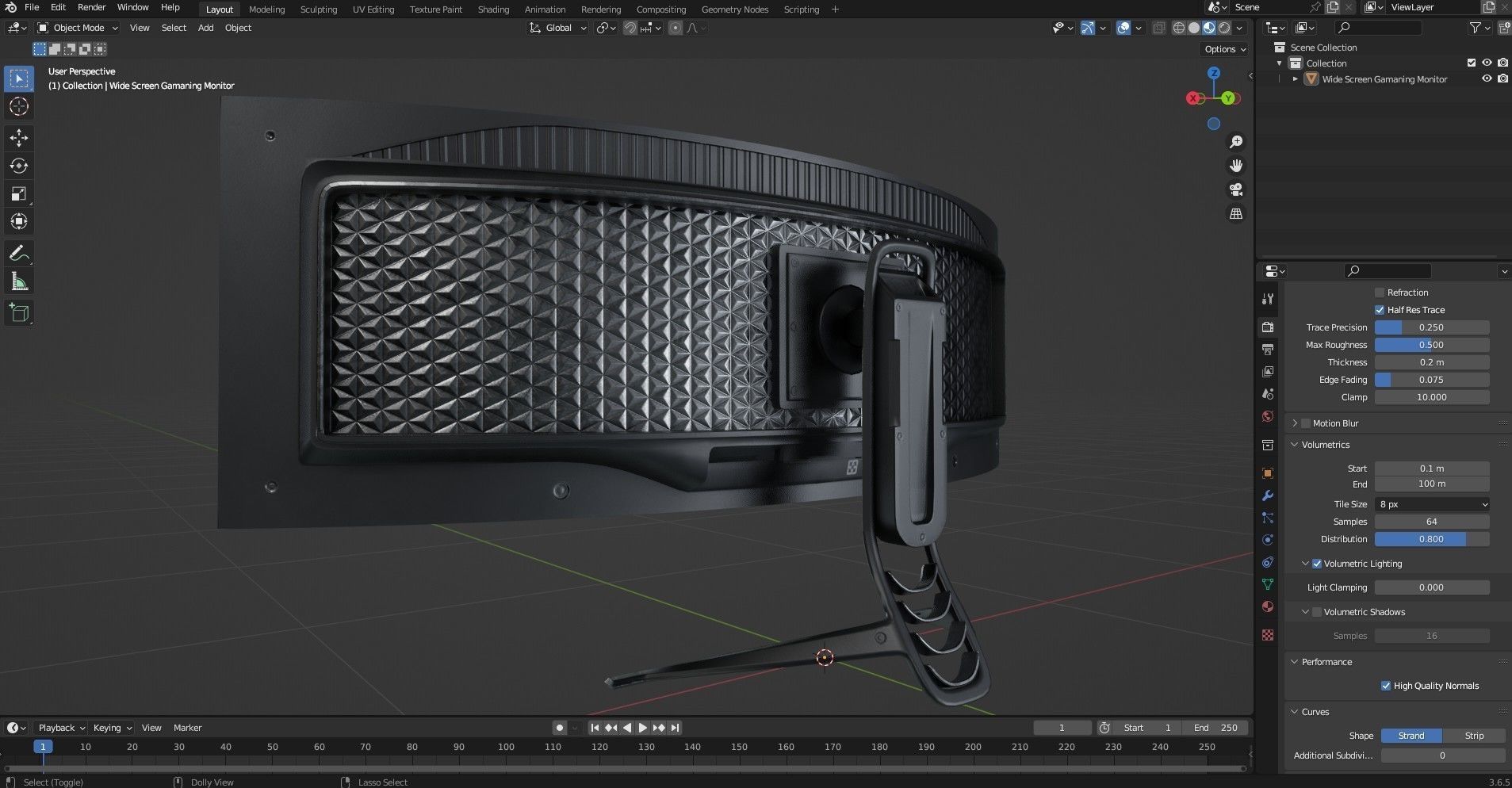Open the Render properties tab
This screenshot has height=788, width=1512.
pos(1268,327)
